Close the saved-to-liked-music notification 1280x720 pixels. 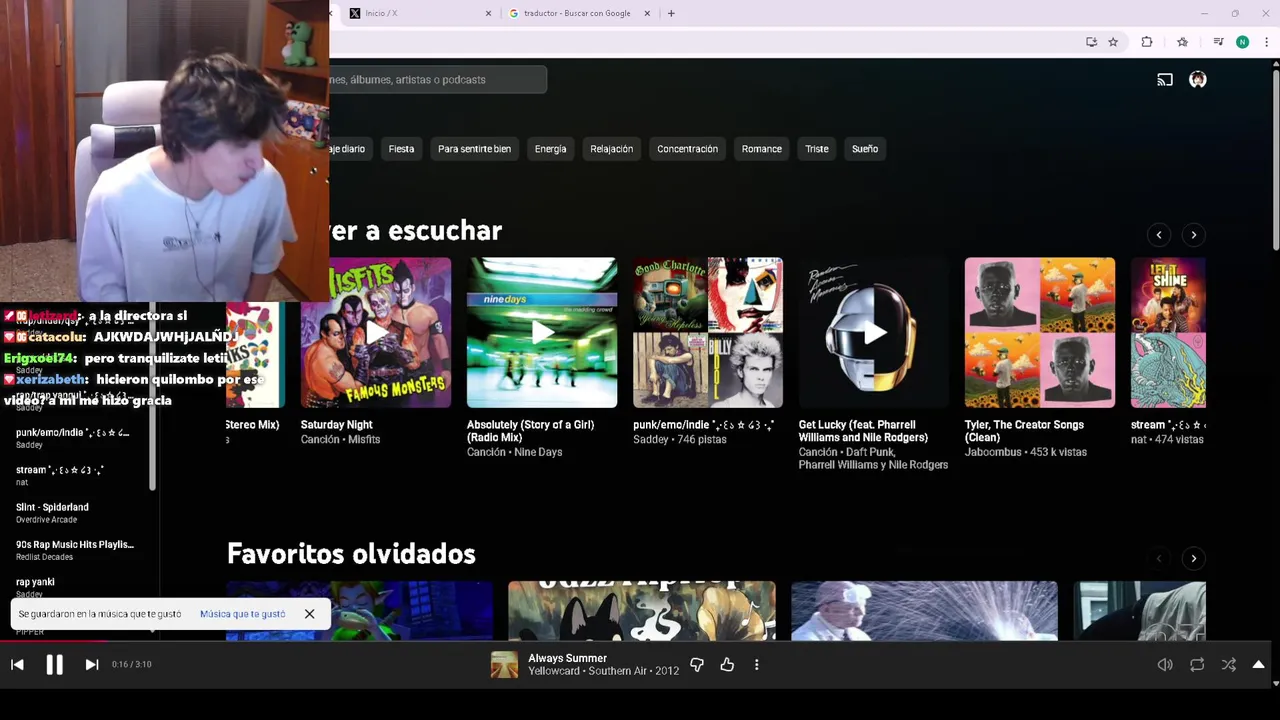[309, 614]
